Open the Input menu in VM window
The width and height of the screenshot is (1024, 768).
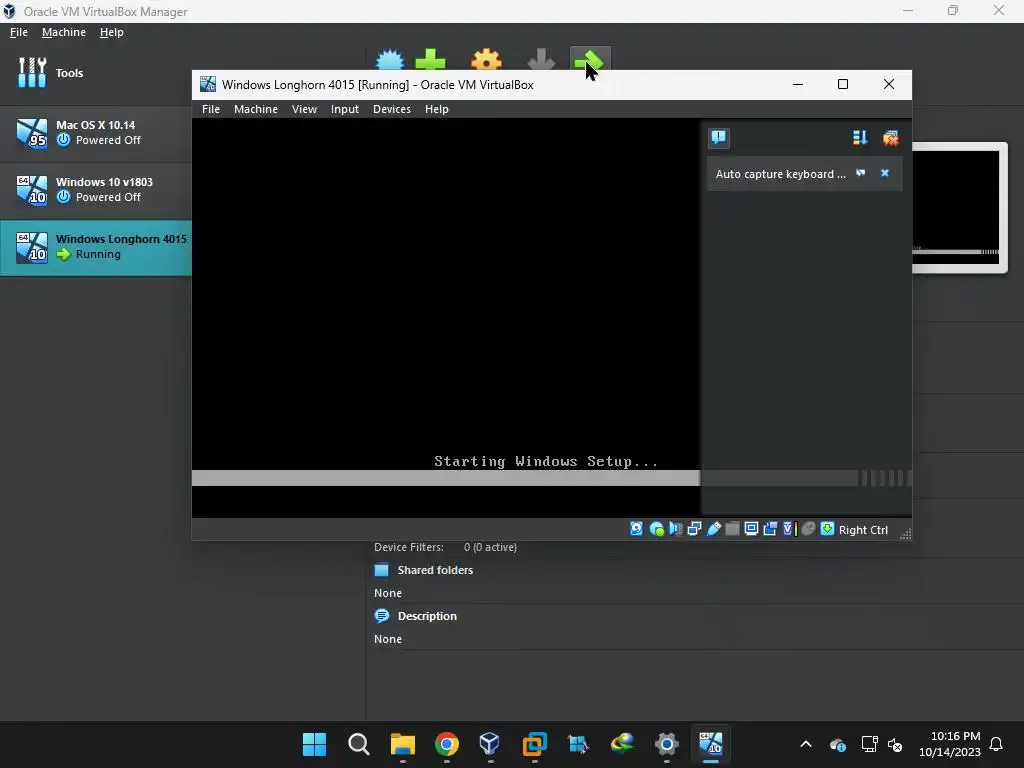click(345, 109)
